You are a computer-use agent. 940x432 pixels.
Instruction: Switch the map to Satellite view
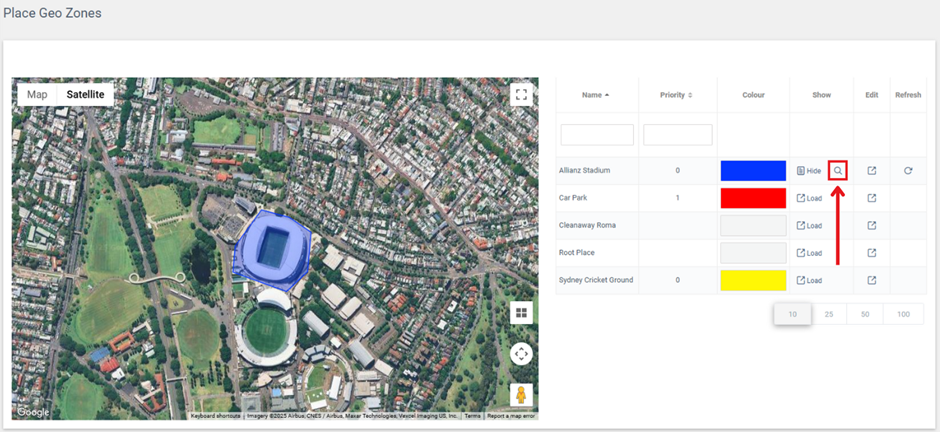coord(85,95)
